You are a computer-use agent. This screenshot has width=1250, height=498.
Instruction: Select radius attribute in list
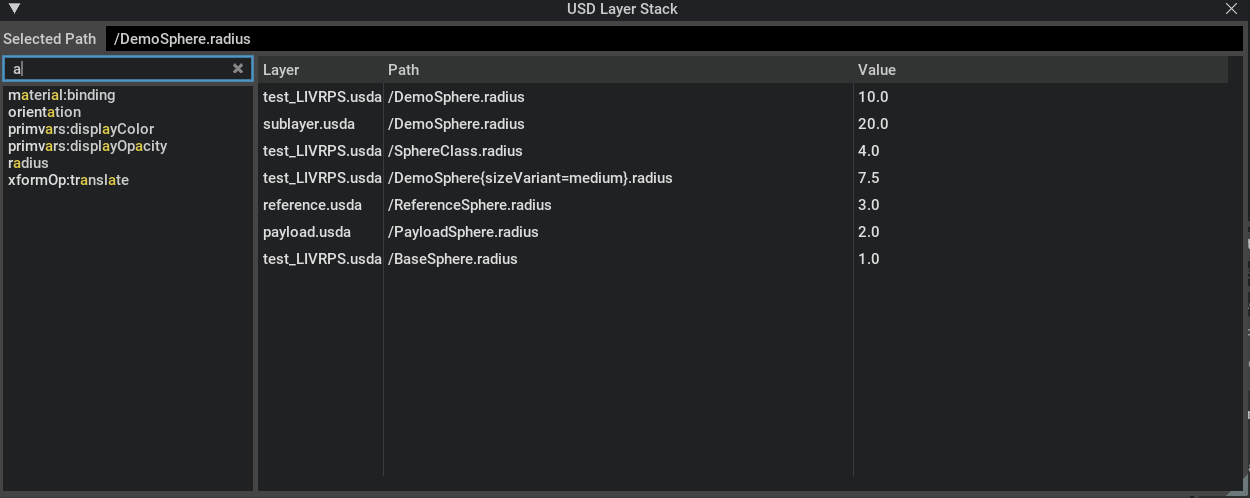click(28, 163)
